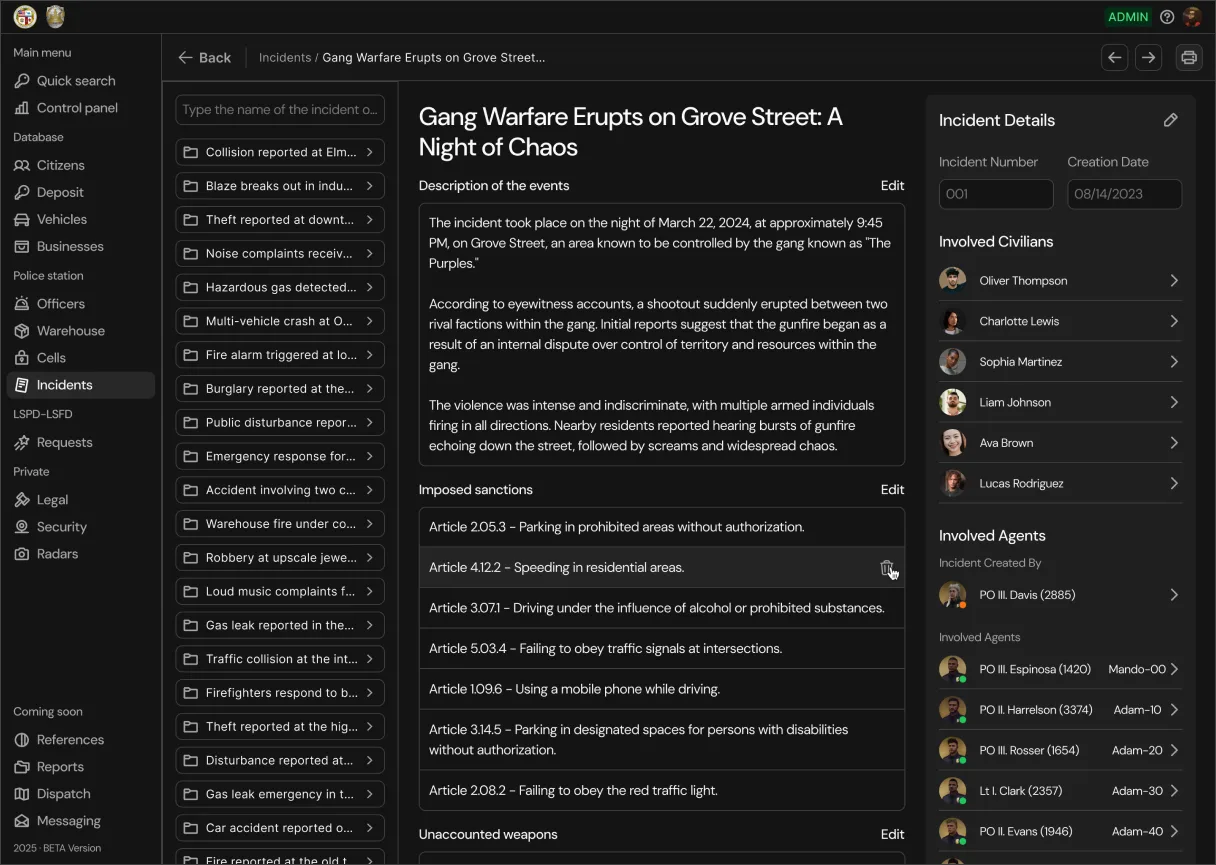Screen dimensions: 1216x865
Task: Open Quick search from sidebar
Action: pyautogui.click(x=80, y=81)
